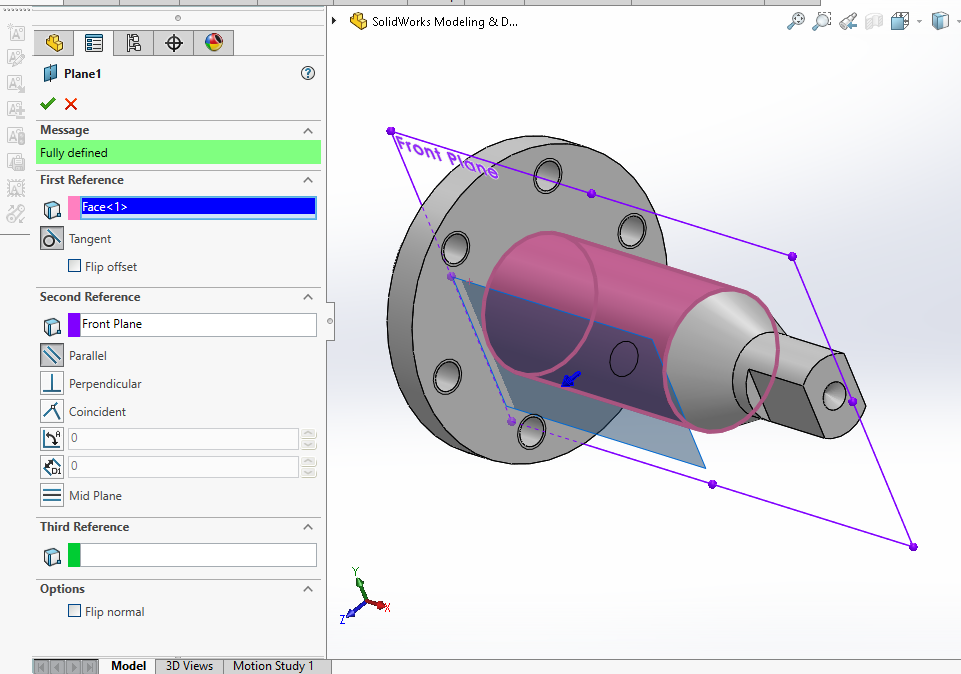Confirm Plane1 with the green checkmark
Image resolution: width=961 pixels, height=674 pixels.
pos(48,104)
